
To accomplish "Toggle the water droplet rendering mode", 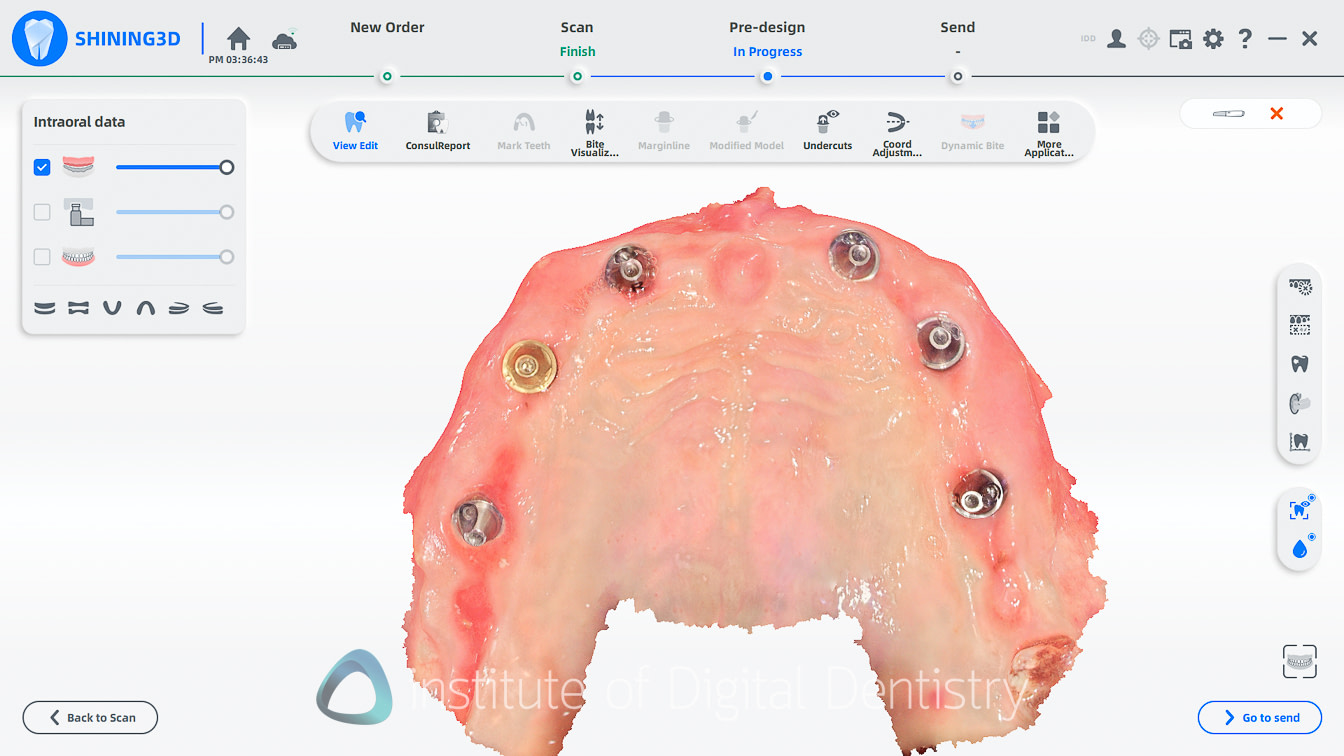I will pos(1299,548).
